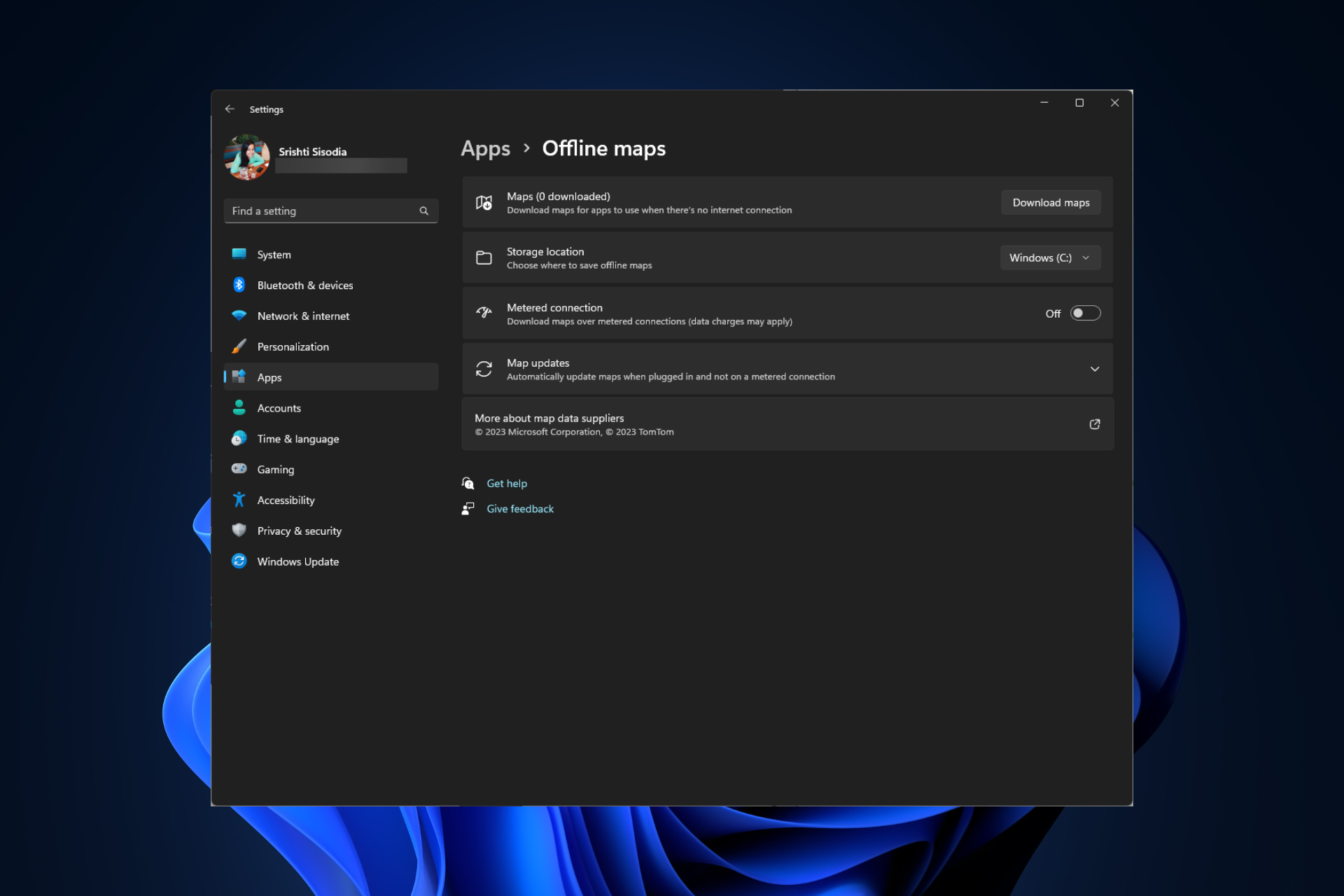Toggle on Metered connection downloads
The width and height of the screenshot is (1344, 896).
(x=1085, y=313)
